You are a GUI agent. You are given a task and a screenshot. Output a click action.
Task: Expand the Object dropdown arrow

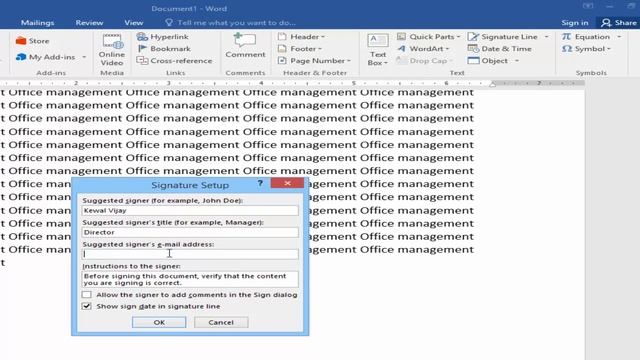(x=517, y=60)
